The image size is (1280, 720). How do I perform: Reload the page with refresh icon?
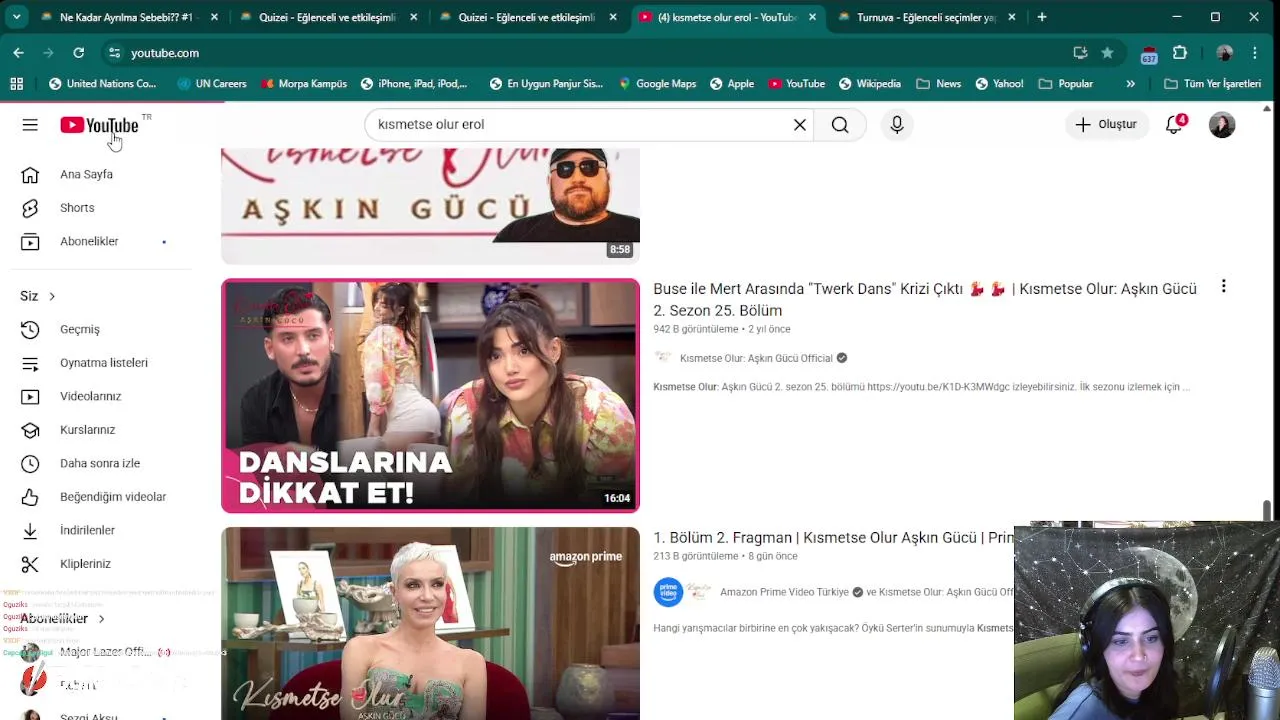click(78, 52)
